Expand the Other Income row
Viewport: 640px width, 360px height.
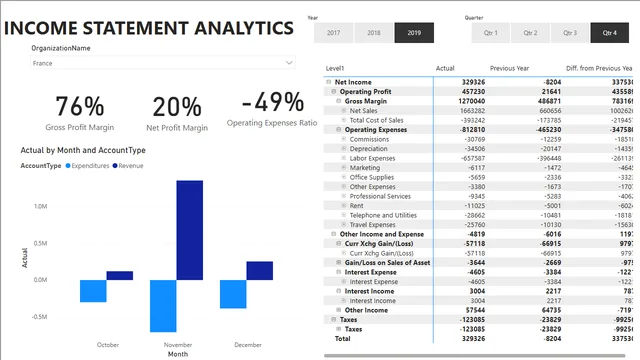[338, 310]
